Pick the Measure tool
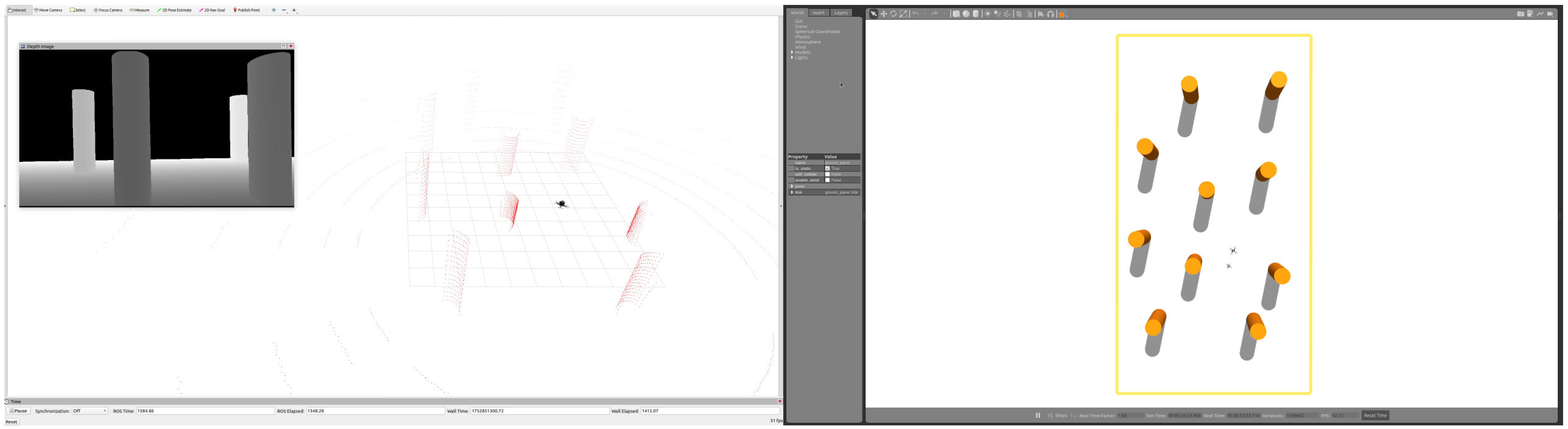 point(139,10)
